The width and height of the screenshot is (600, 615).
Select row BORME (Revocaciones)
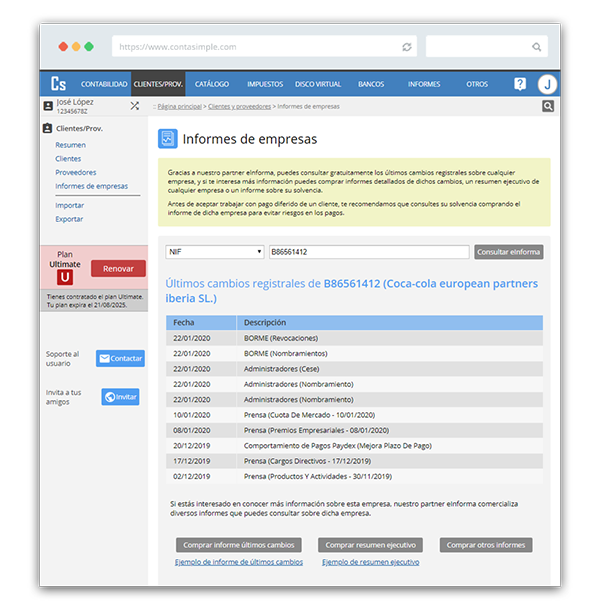[355, 338]
